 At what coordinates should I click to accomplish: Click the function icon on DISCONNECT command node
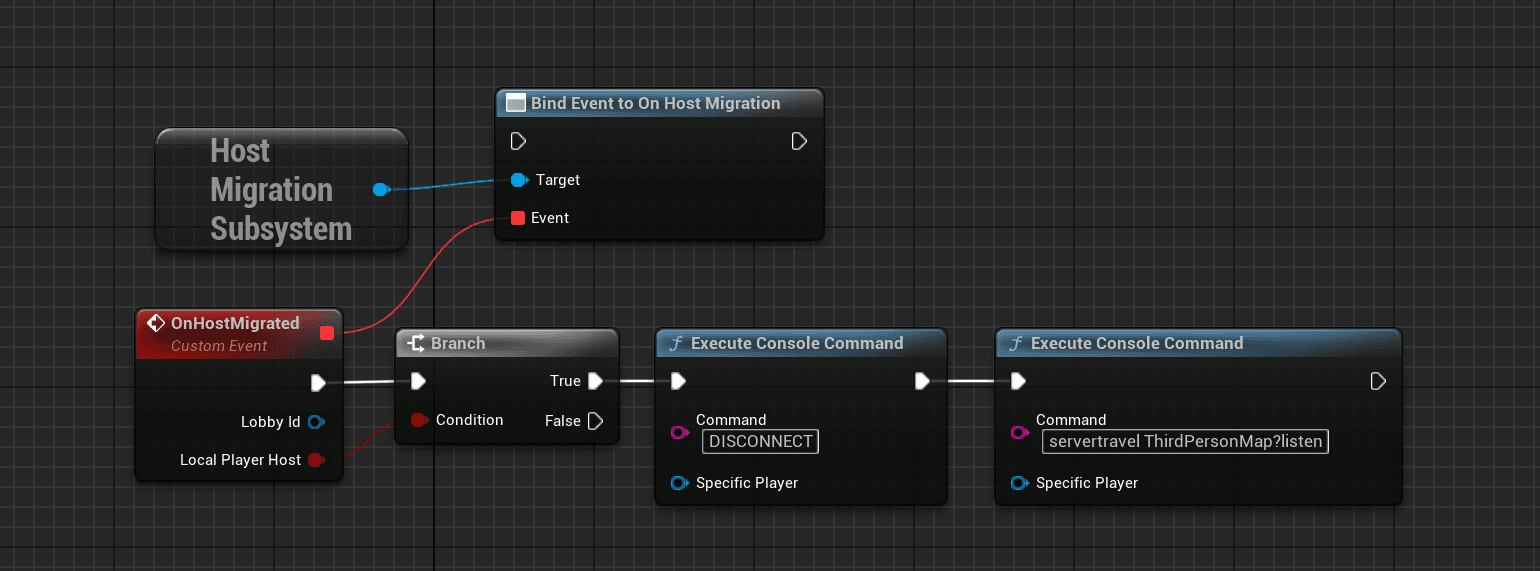tap(676, 343)
